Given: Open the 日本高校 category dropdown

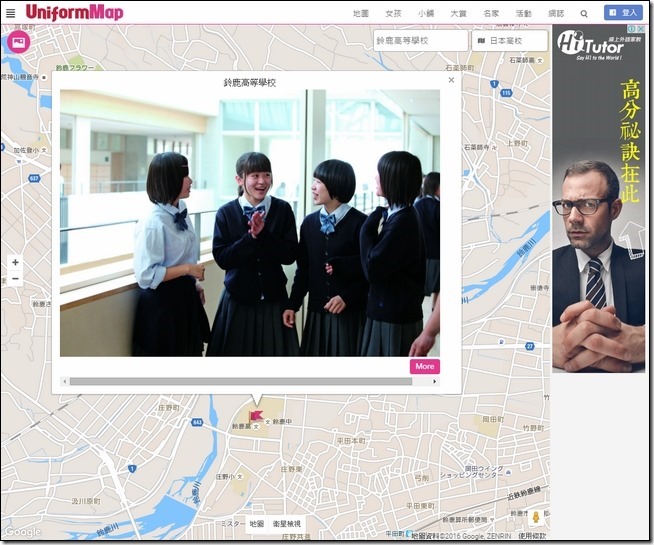Looking at the screenshot, I should [x=510, y=41].
